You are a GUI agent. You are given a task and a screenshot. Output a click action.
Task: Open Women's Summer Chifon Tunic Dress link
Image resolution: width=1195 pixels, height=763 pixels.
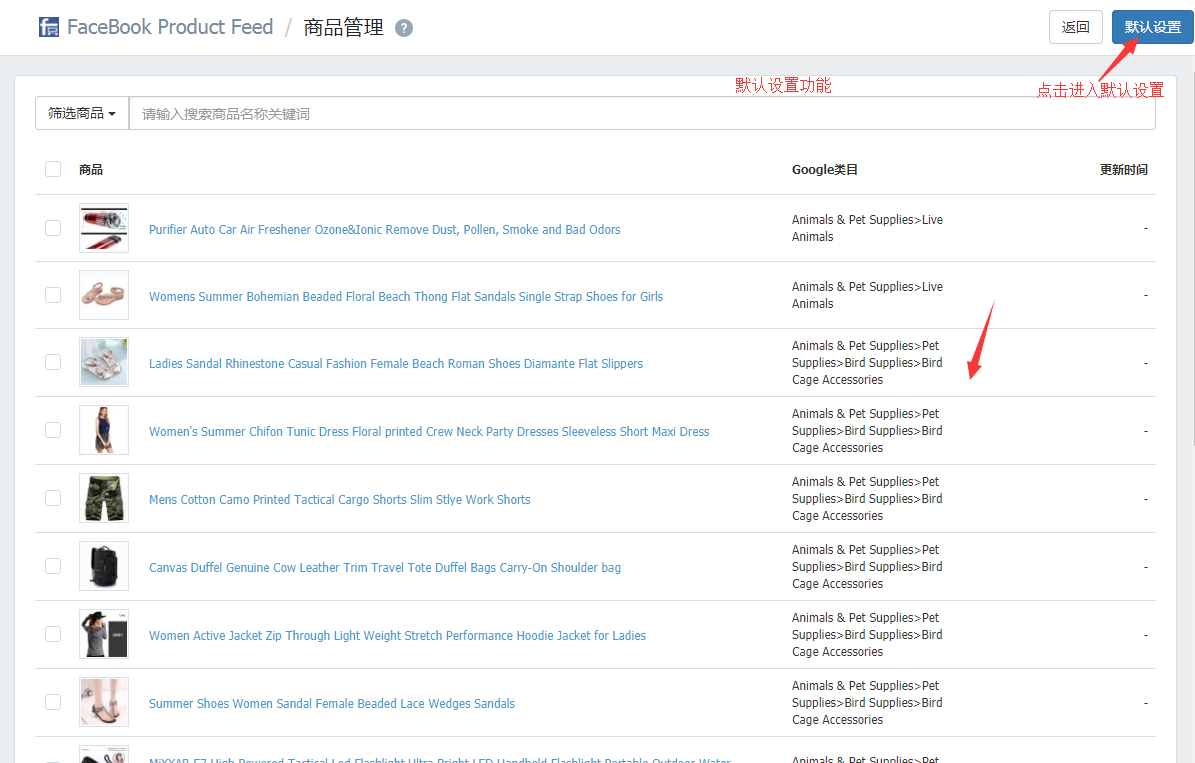coord(428,431)
